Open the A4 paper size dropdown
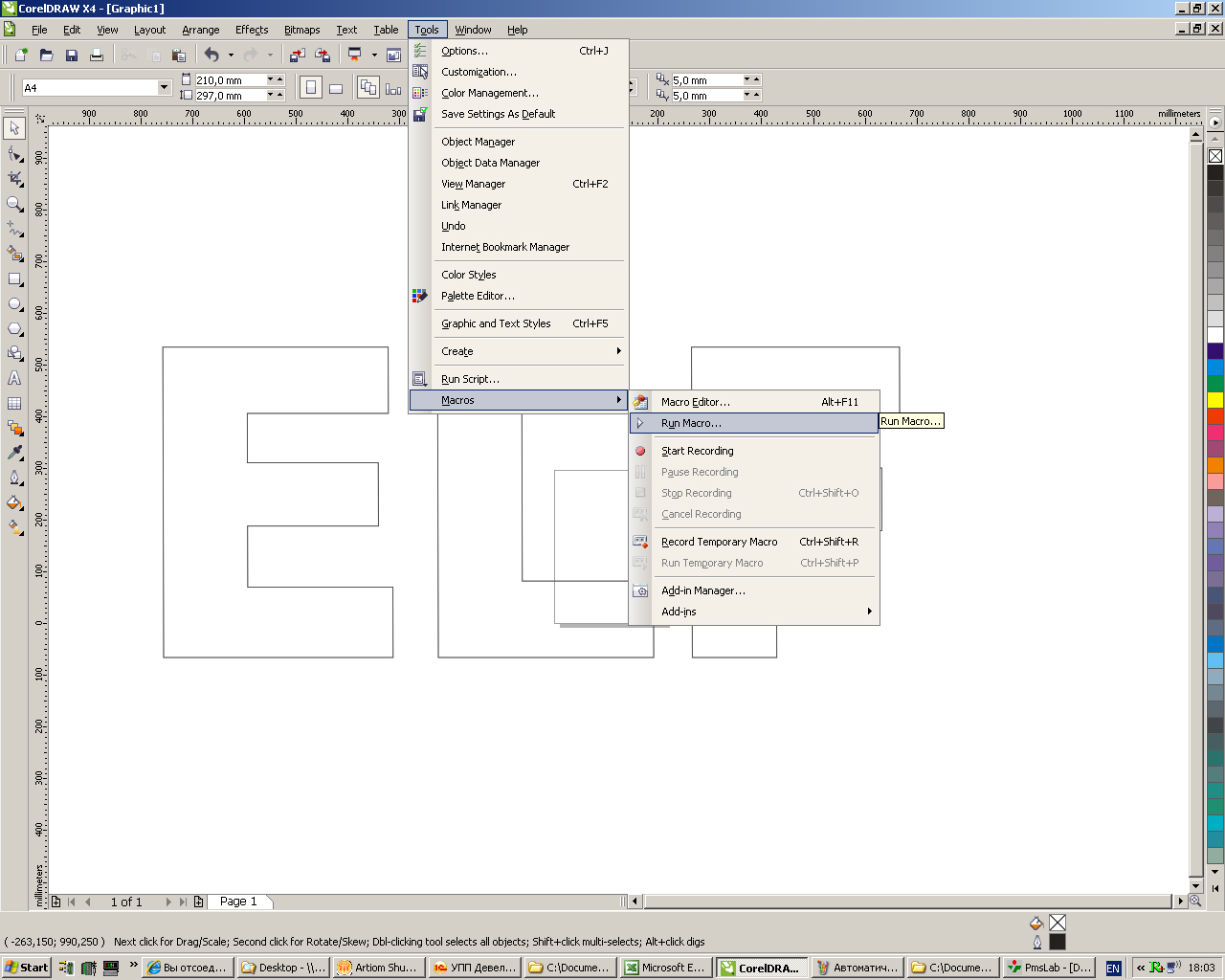1225x980 pixels. [x=164, y=87]
